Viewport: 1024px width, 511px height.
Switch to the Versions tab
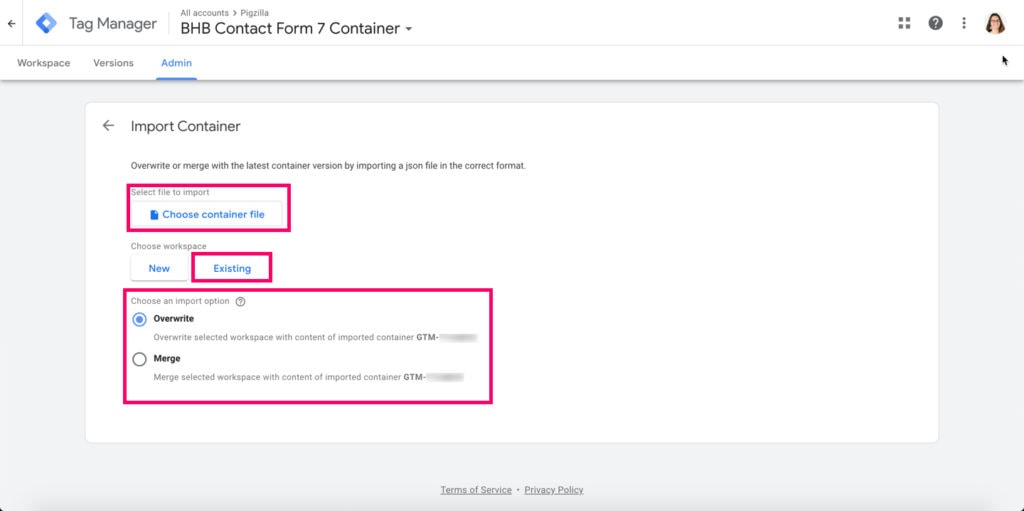tap(114, 63)
